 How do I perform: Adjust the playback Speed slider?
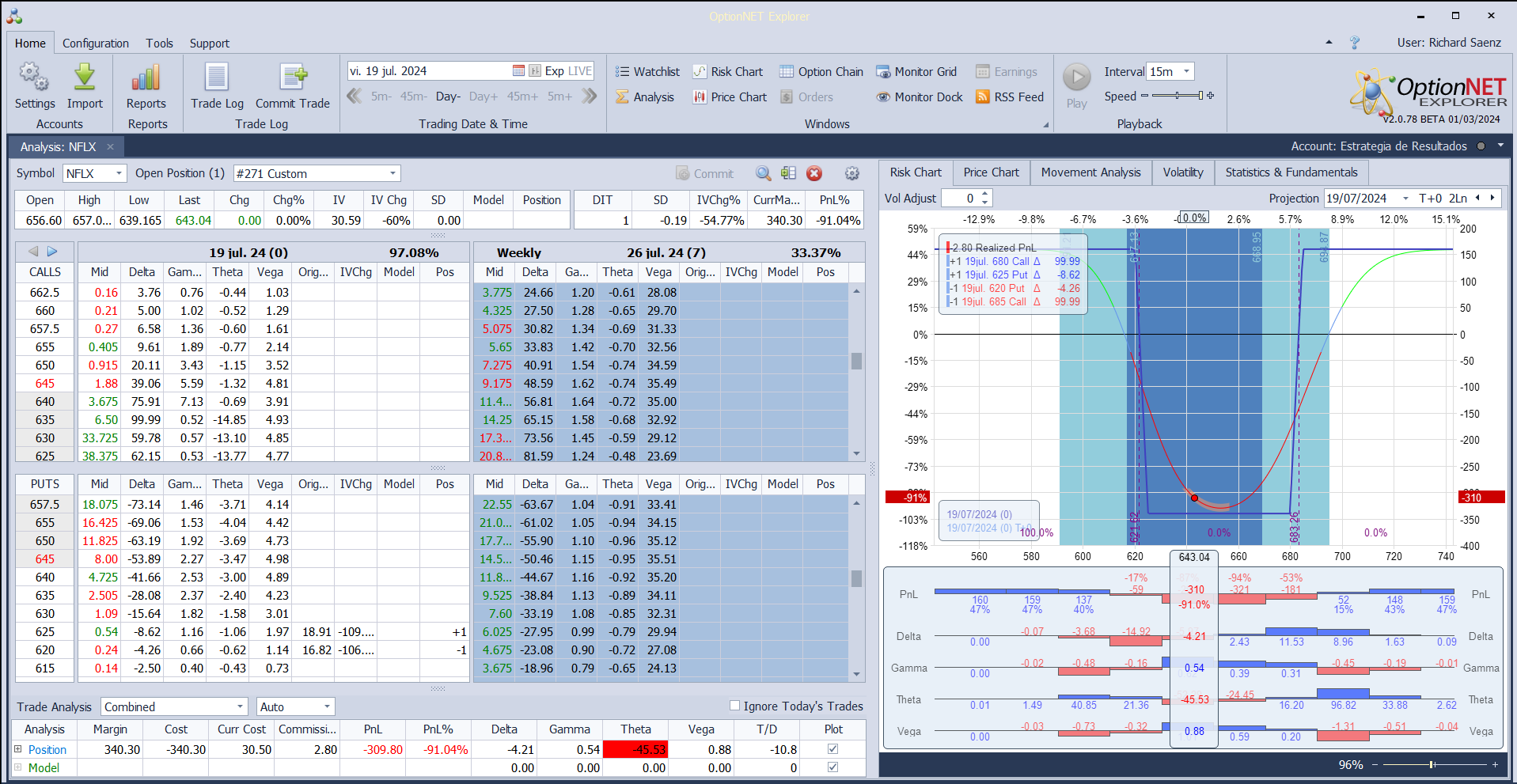[x=1178, y=96]
